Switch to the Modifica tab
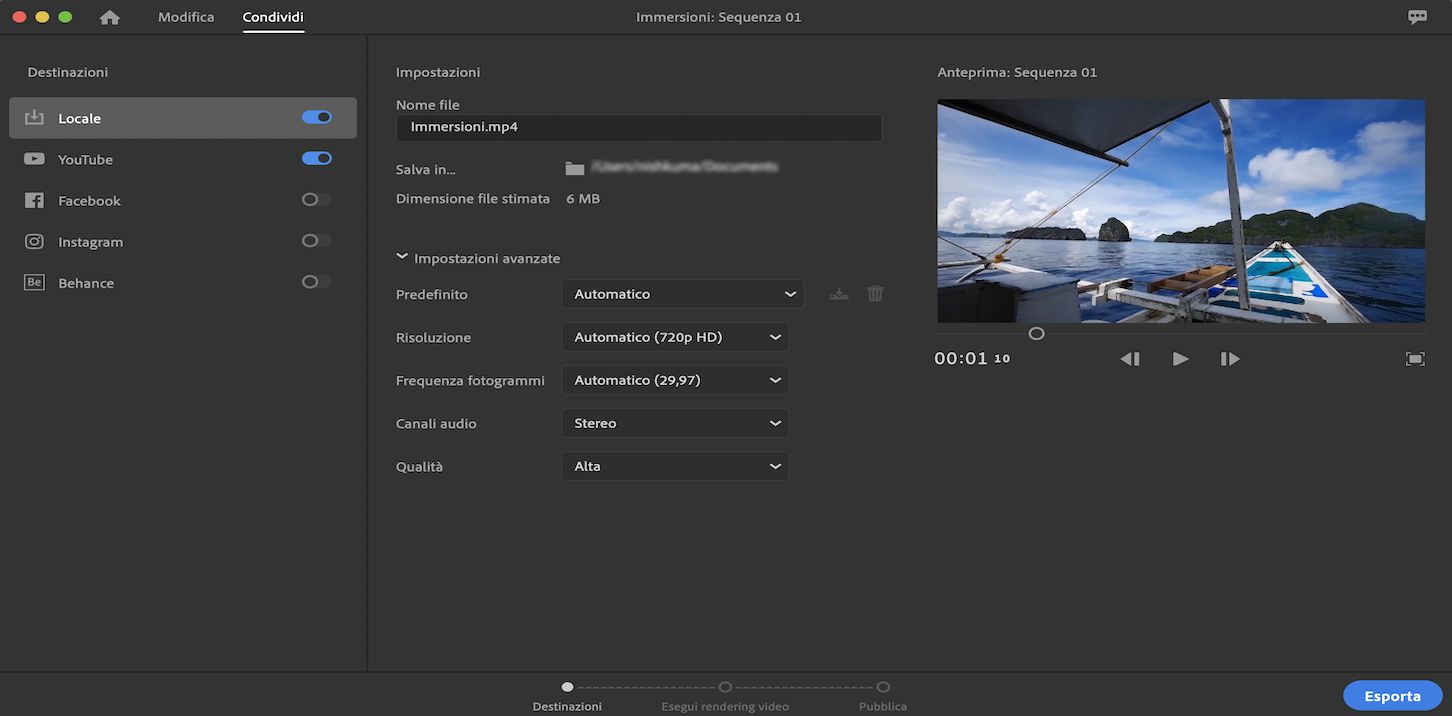Image resolution: width=1452 pixels, height=716 pixels. pos(185,16)
